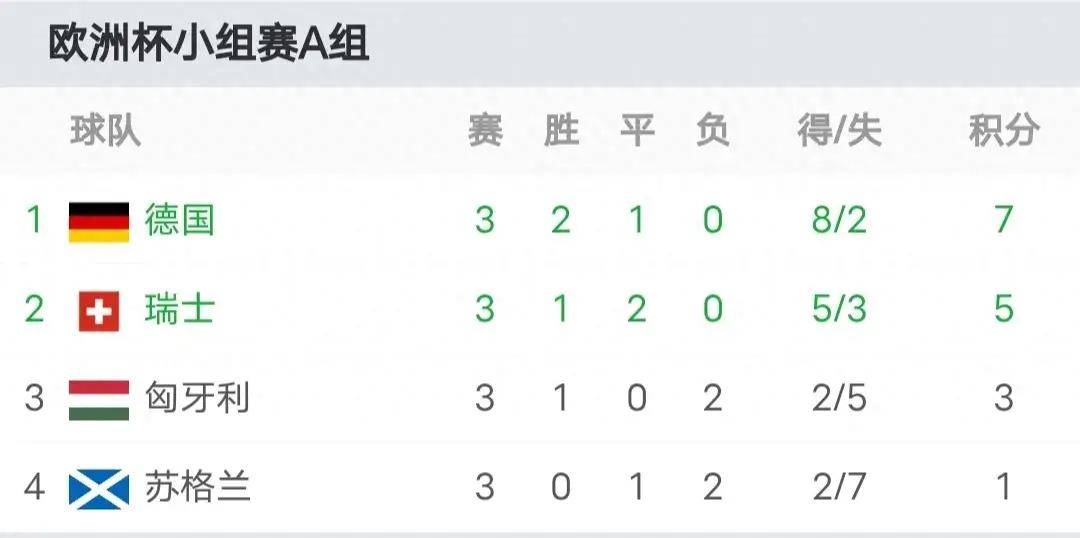This screenshot has height=538, width=1080.
Task: Click the 球队 column header
Action: coord(105,131)
